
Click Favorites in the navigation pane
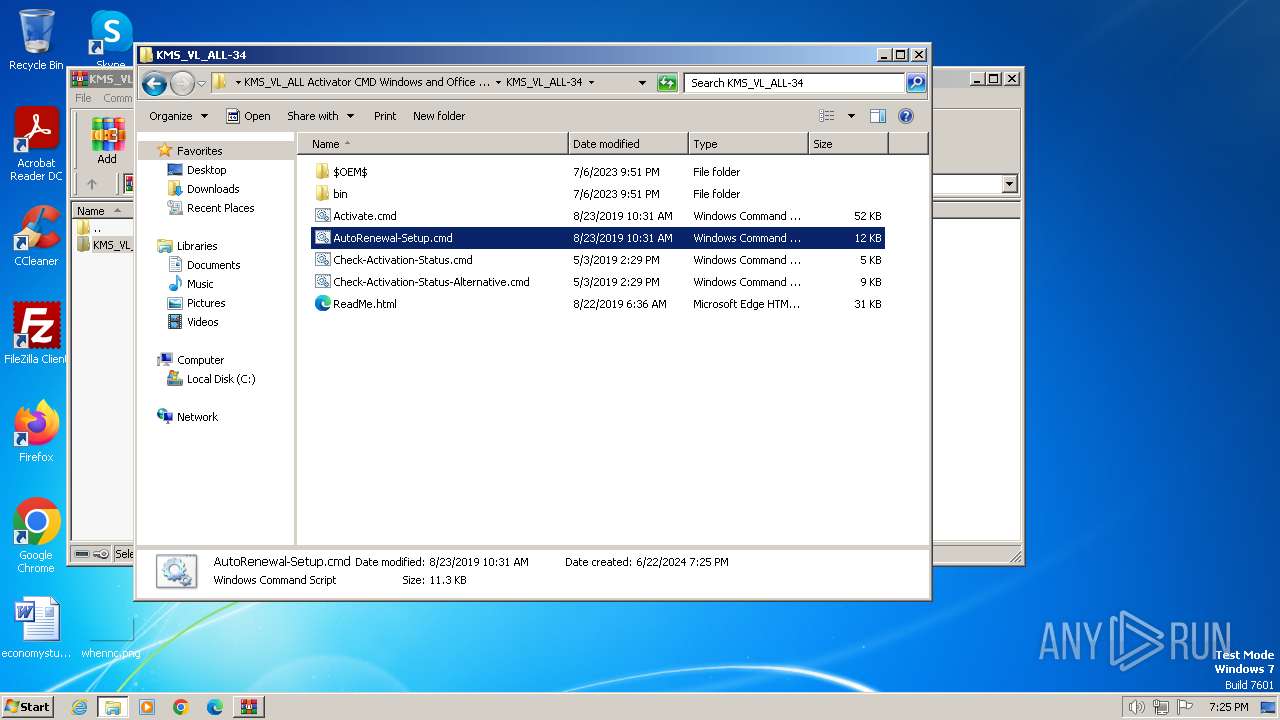199,151
